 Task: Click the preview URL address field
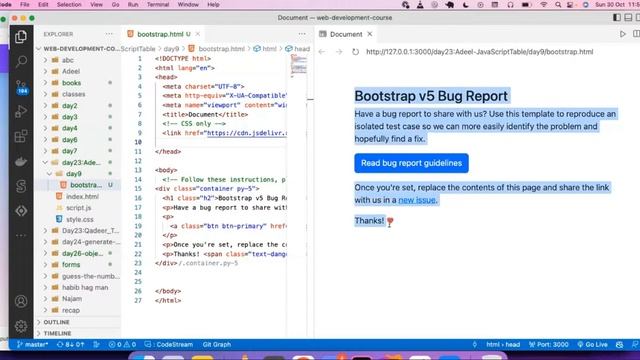(x=480, y=52)
